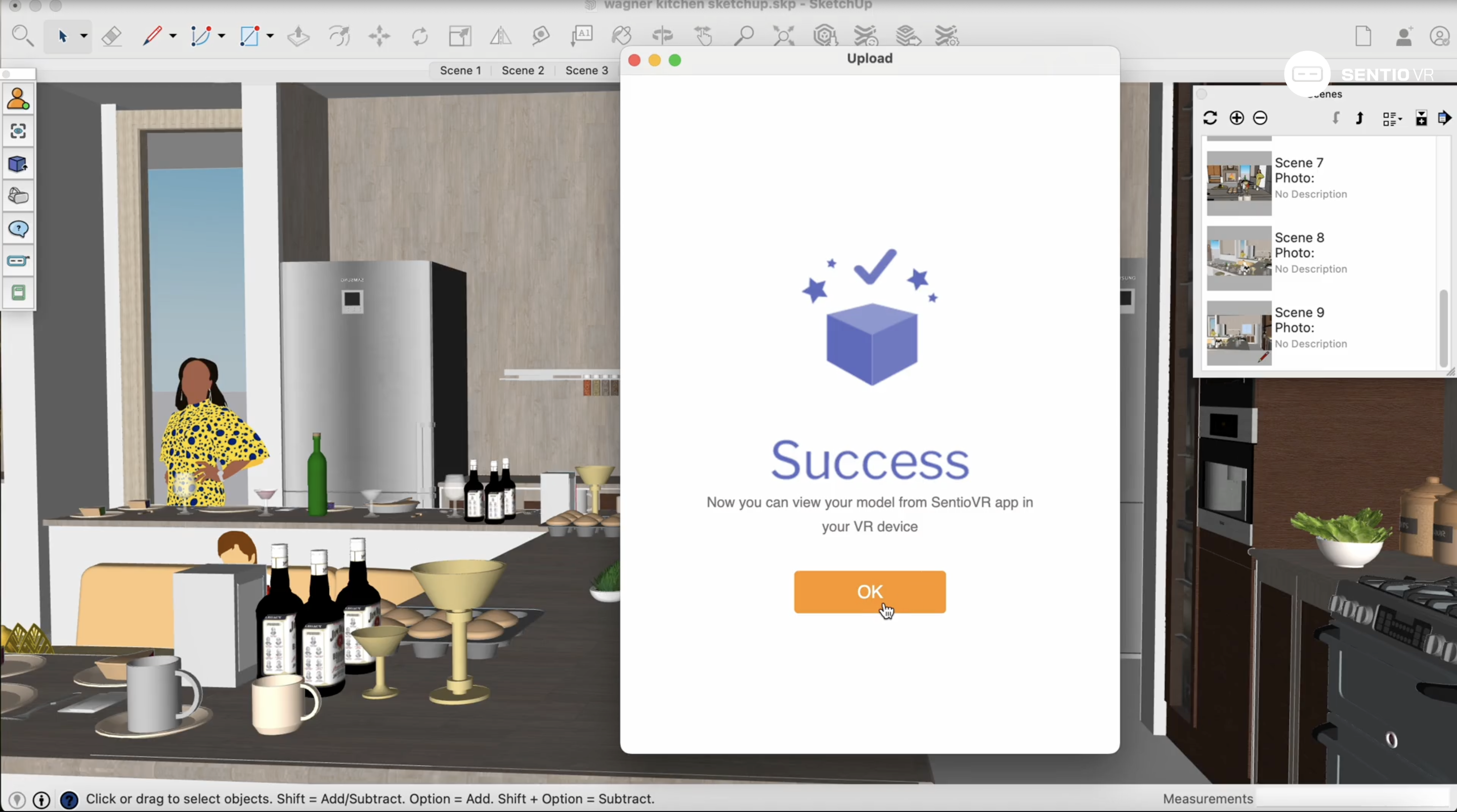Update scene with refresh icon

[x=1210, y=118]
